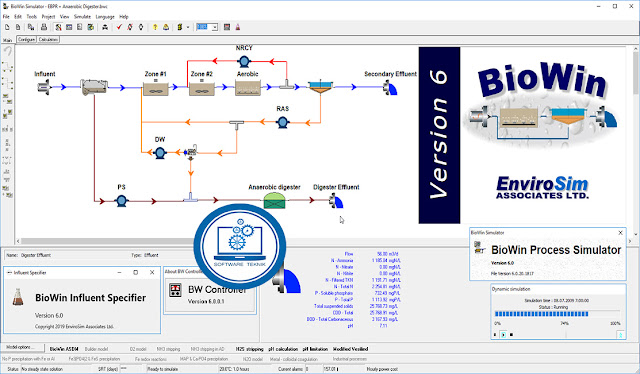
Task: Click the red checkmark toolbar icon
Action: tap(119, 27)
